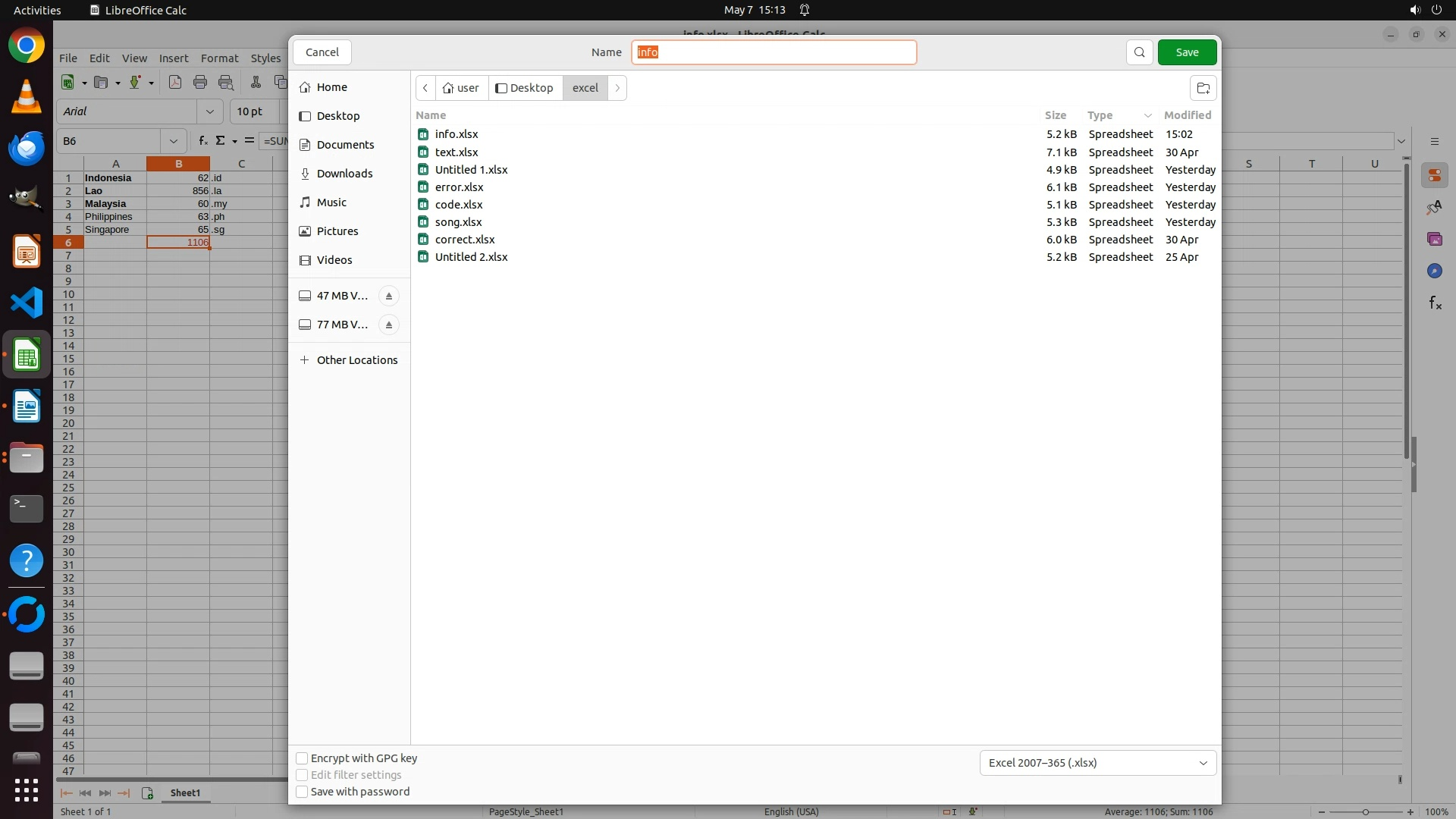Select the error.xlsx file in list
The width and height of the screenshot is (1456, 819).
click(x=459, y=187)
